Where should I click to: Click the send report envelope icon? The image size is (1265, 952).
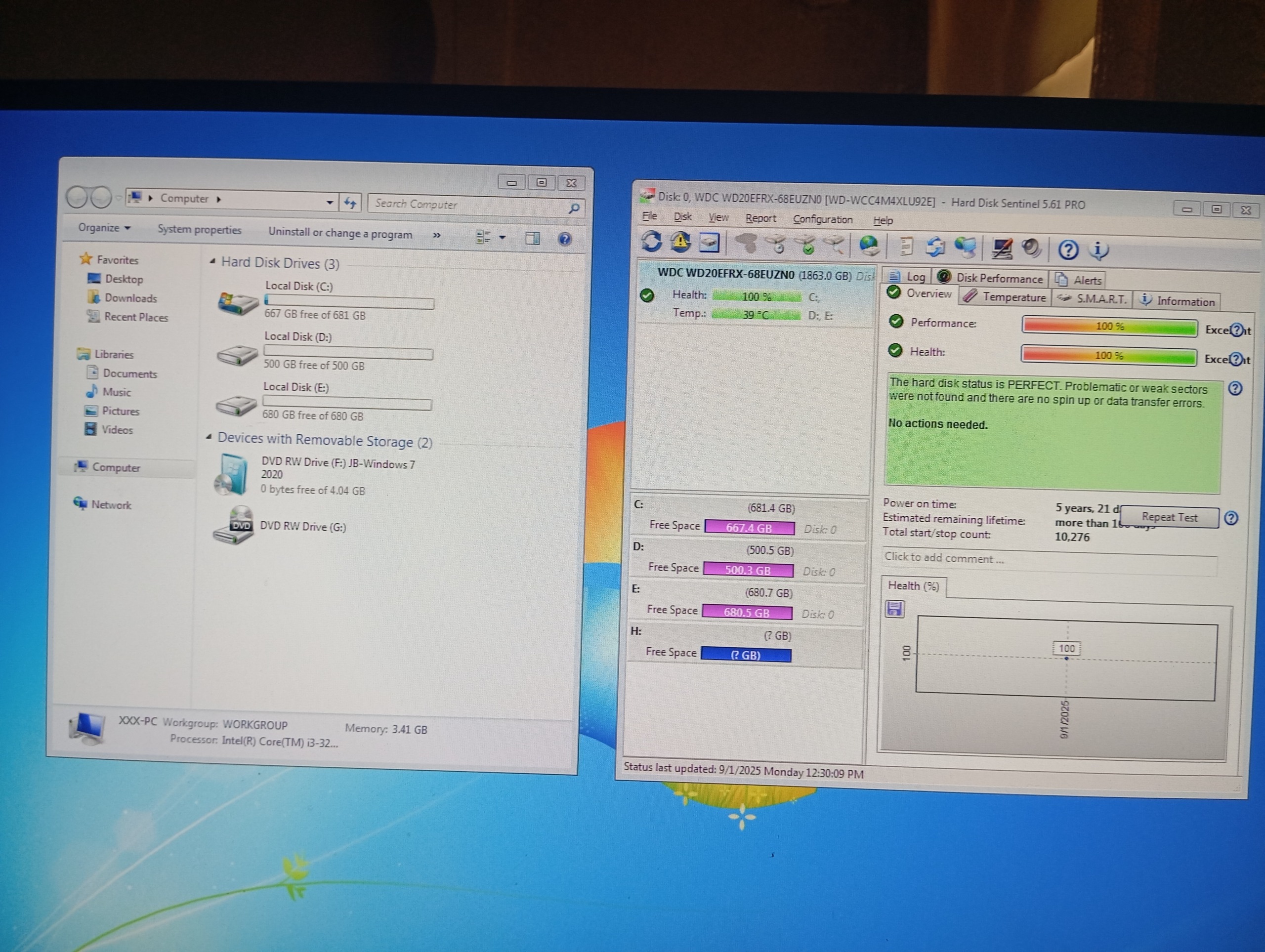935,248
